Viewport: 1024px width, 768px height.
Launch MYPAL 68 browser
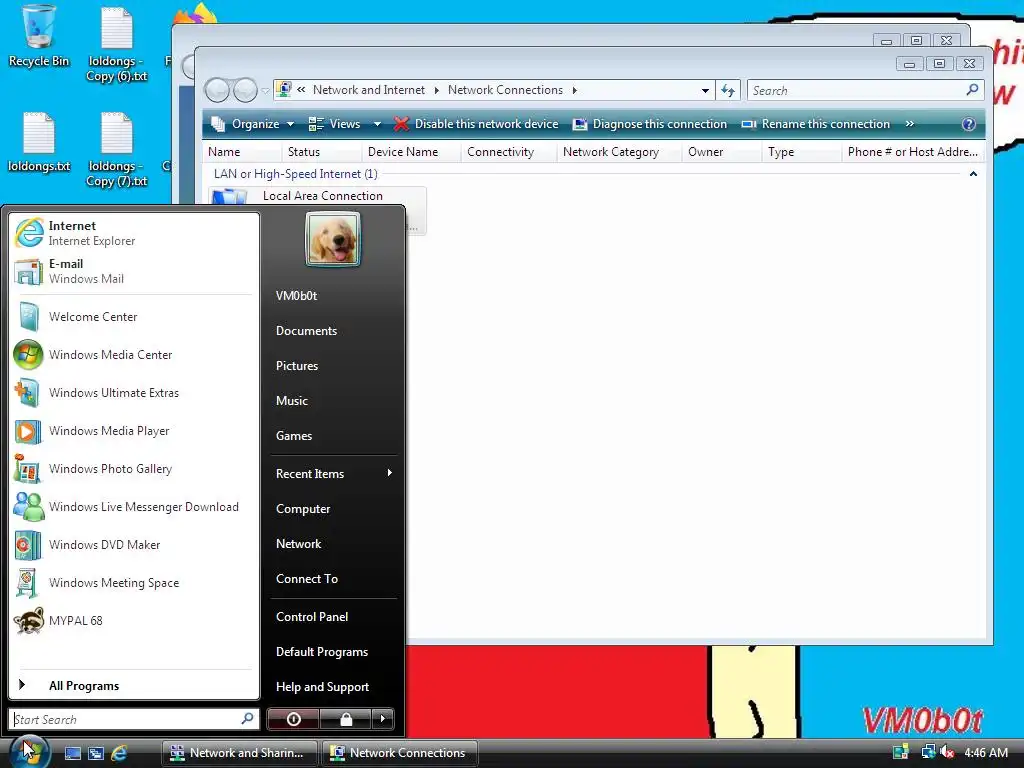pyautogui.click(x=134, y=620)
